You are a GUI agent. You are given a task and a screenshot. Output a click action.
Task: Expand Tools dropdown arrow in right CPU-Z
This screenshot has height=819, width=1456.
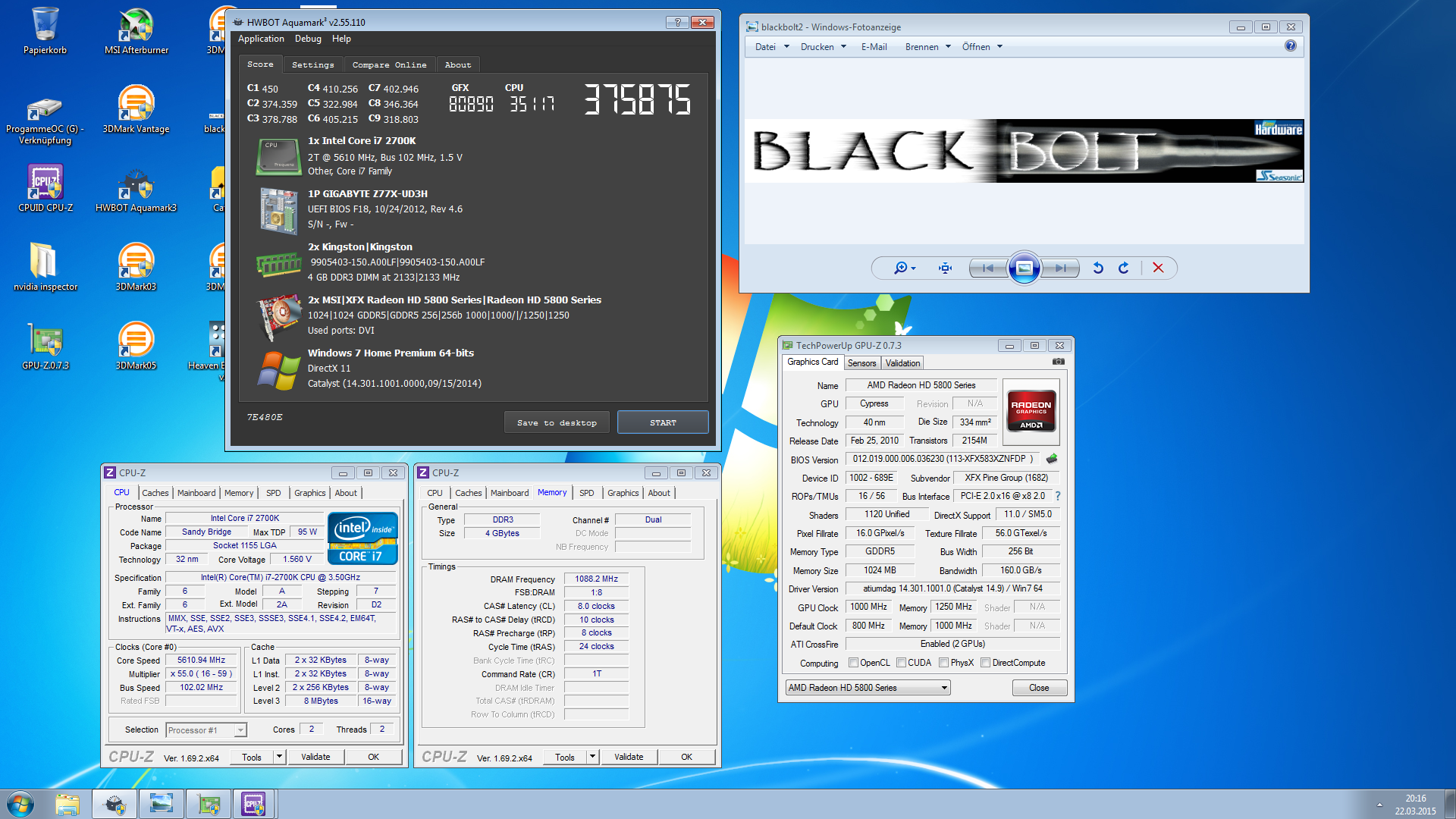(592, 757)
